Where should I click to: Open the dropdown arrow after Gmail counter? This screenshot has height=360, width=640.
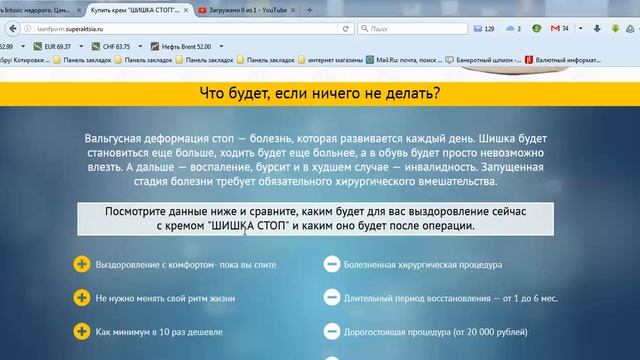580,29
